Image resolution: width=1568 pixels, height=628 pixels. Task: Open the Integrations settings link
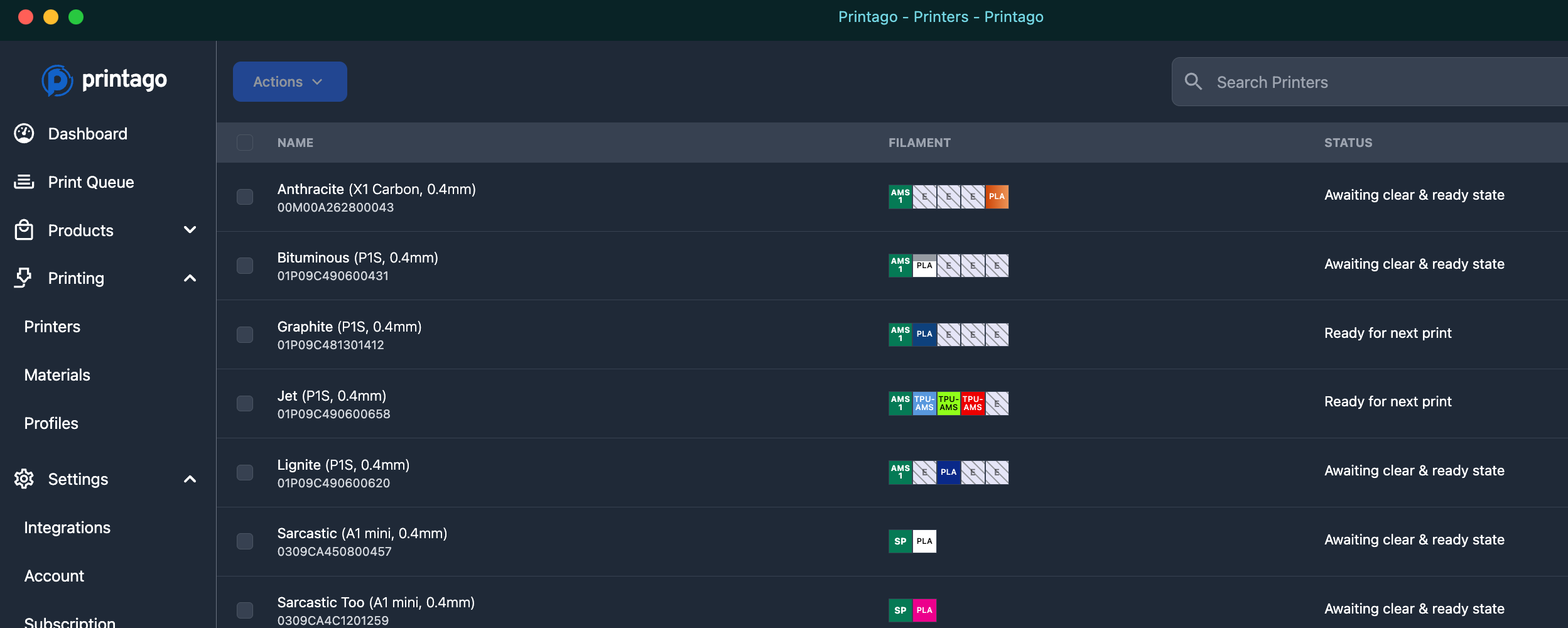[x=67, y=528]
